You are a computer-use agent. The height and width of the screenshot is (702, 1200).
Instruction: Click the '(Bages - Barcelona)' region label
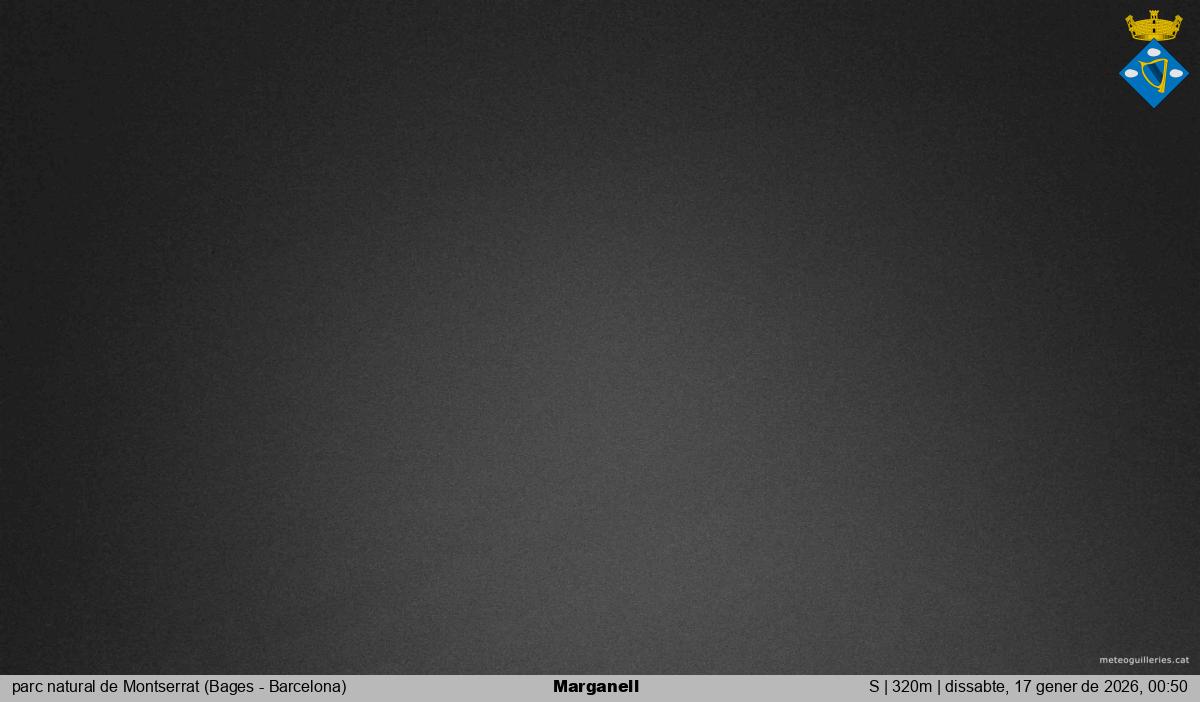pos(276,687)
